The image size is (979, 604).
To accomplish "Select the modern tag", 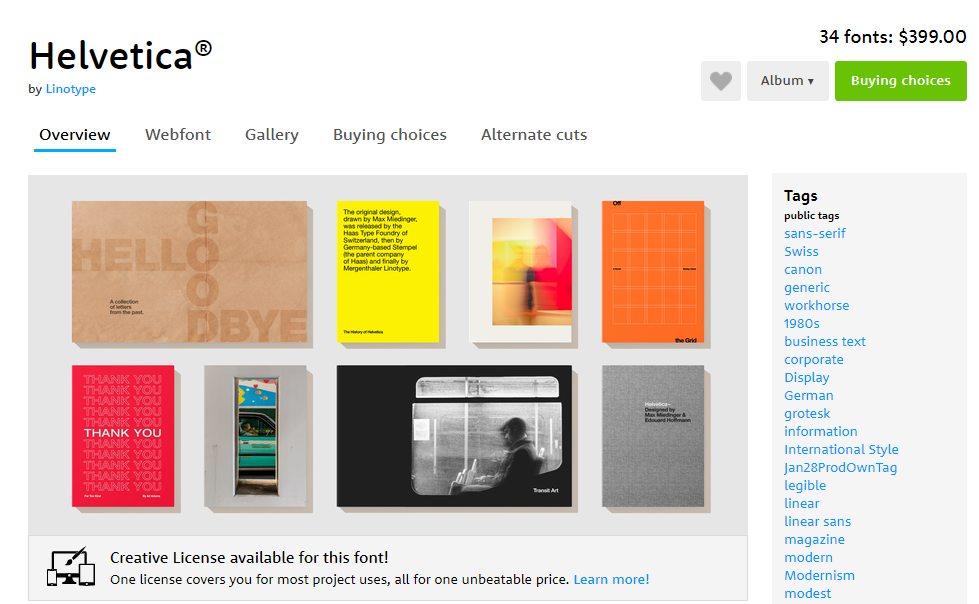I will tap(809, 558).
